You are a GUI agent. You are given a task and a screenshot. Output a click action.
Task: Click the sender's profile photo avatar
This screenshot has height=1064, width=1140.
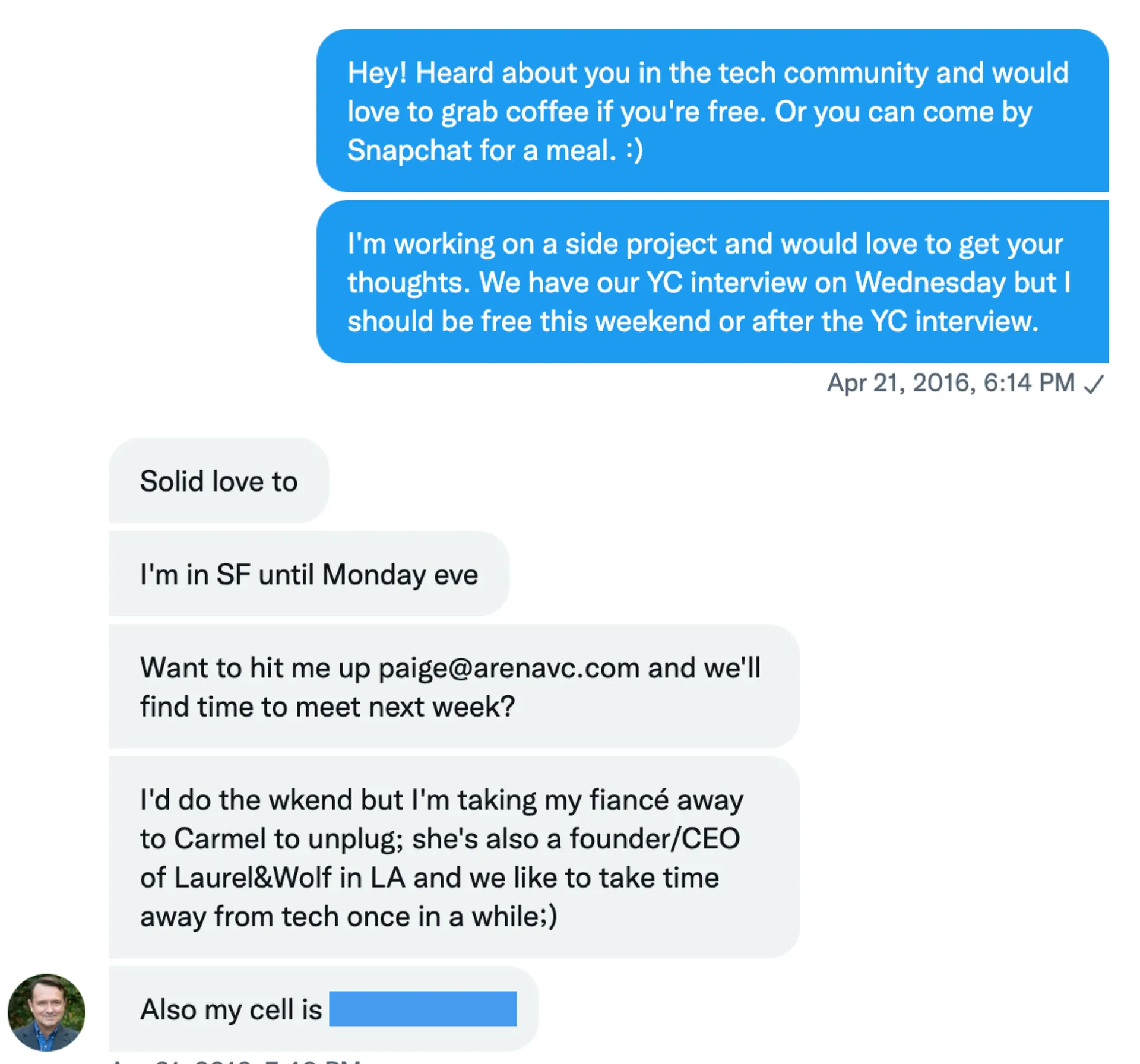46,1011
